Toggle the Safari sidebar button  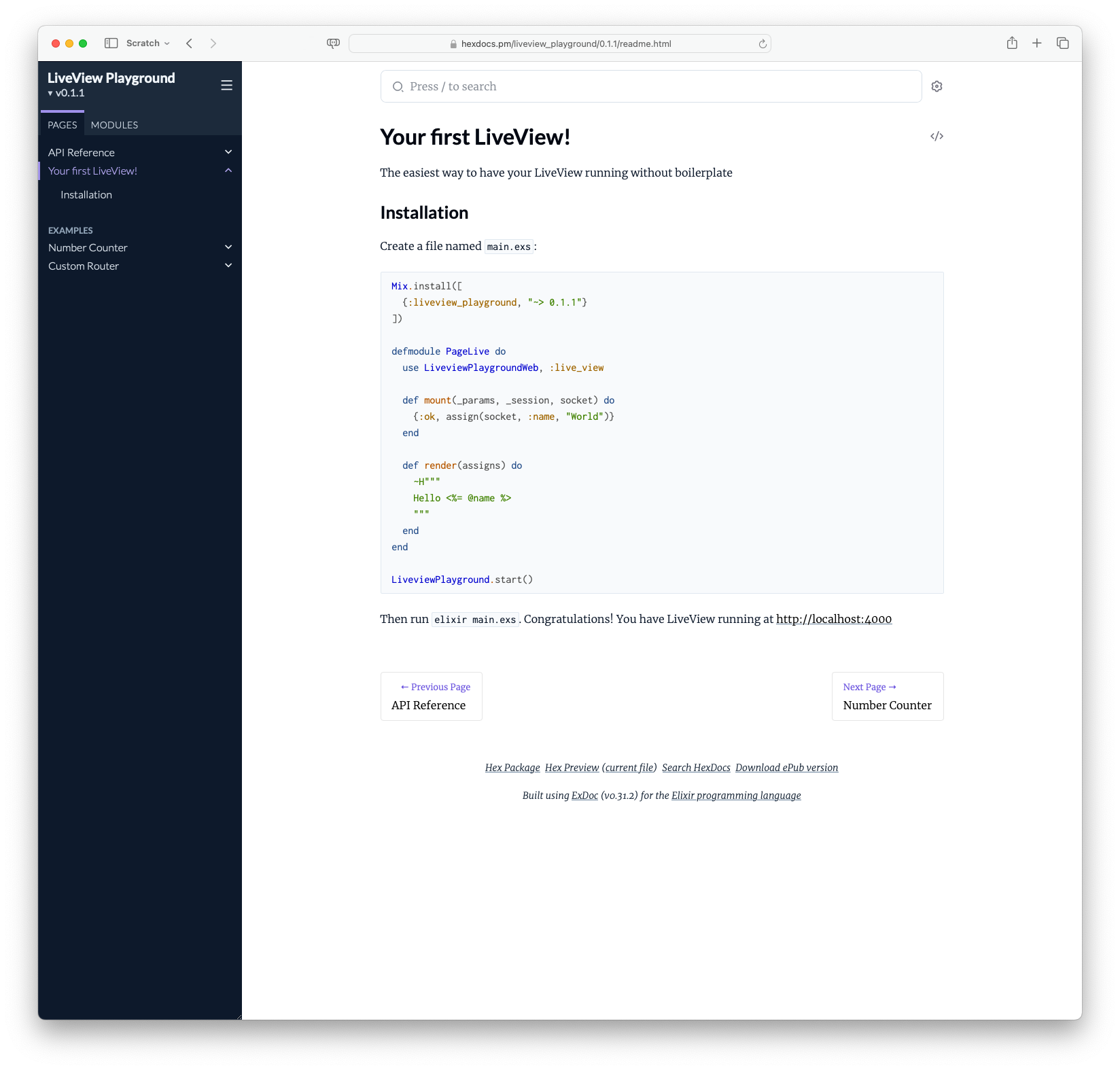coord(111,43)
